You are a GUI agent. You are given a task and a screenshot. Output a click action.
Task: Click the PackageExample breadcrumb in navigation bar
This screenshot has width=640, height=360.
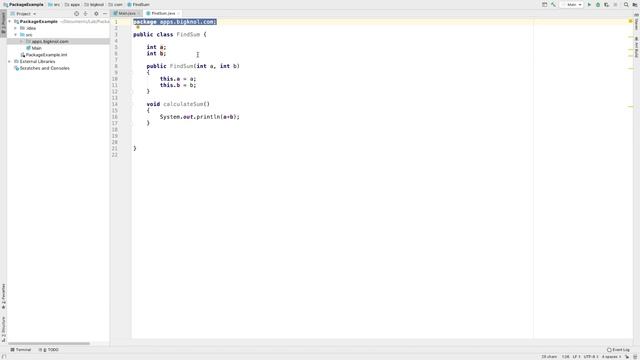[x=23, y=4]
